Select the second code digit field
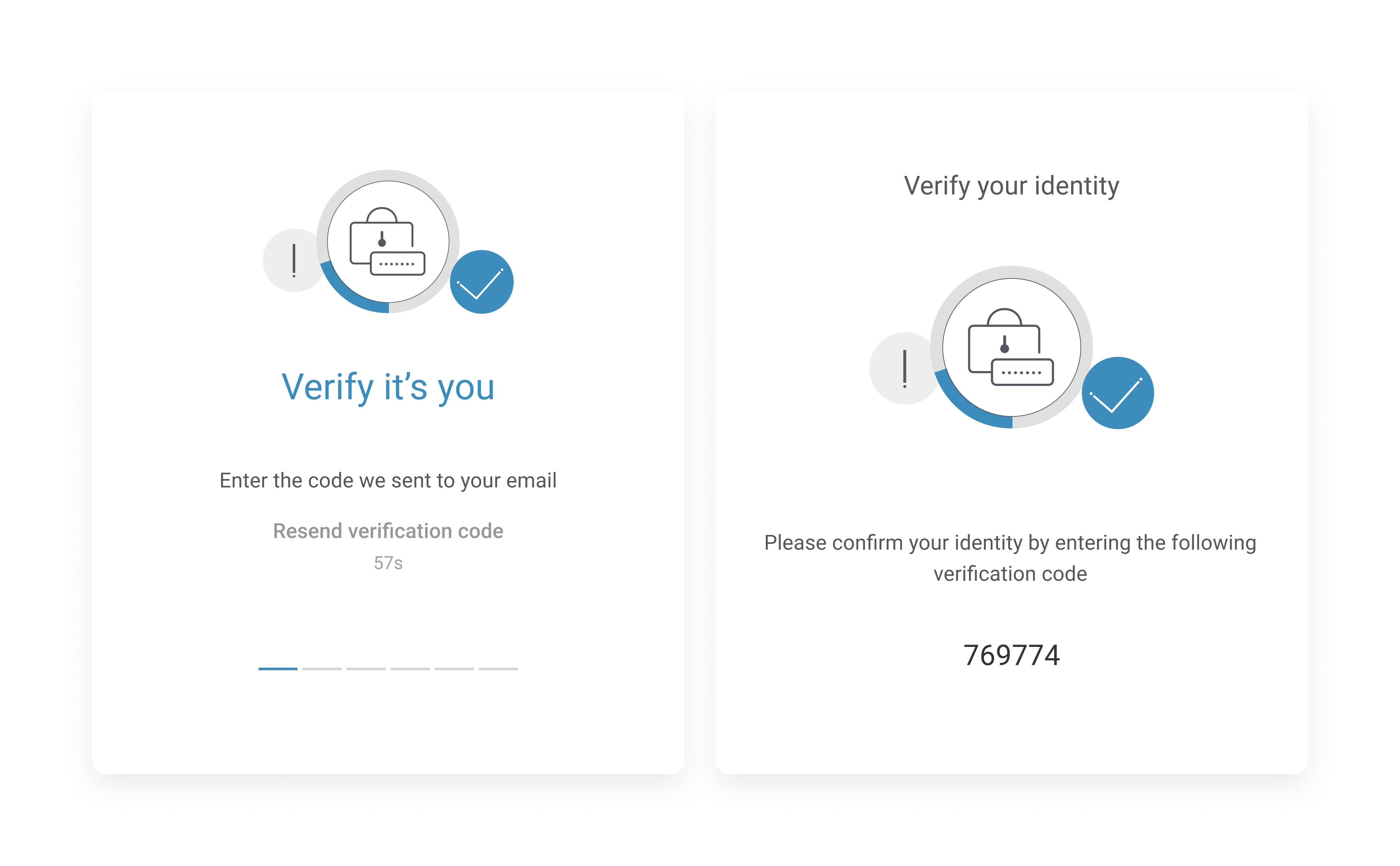Viewport: 1400px width, 866px height. 322,668
